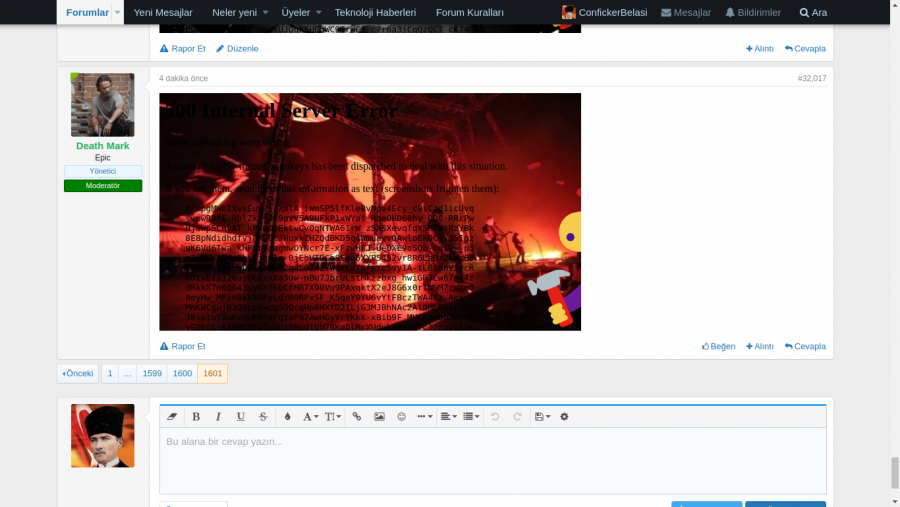Open the text alignment dropdown

[448, 417]
